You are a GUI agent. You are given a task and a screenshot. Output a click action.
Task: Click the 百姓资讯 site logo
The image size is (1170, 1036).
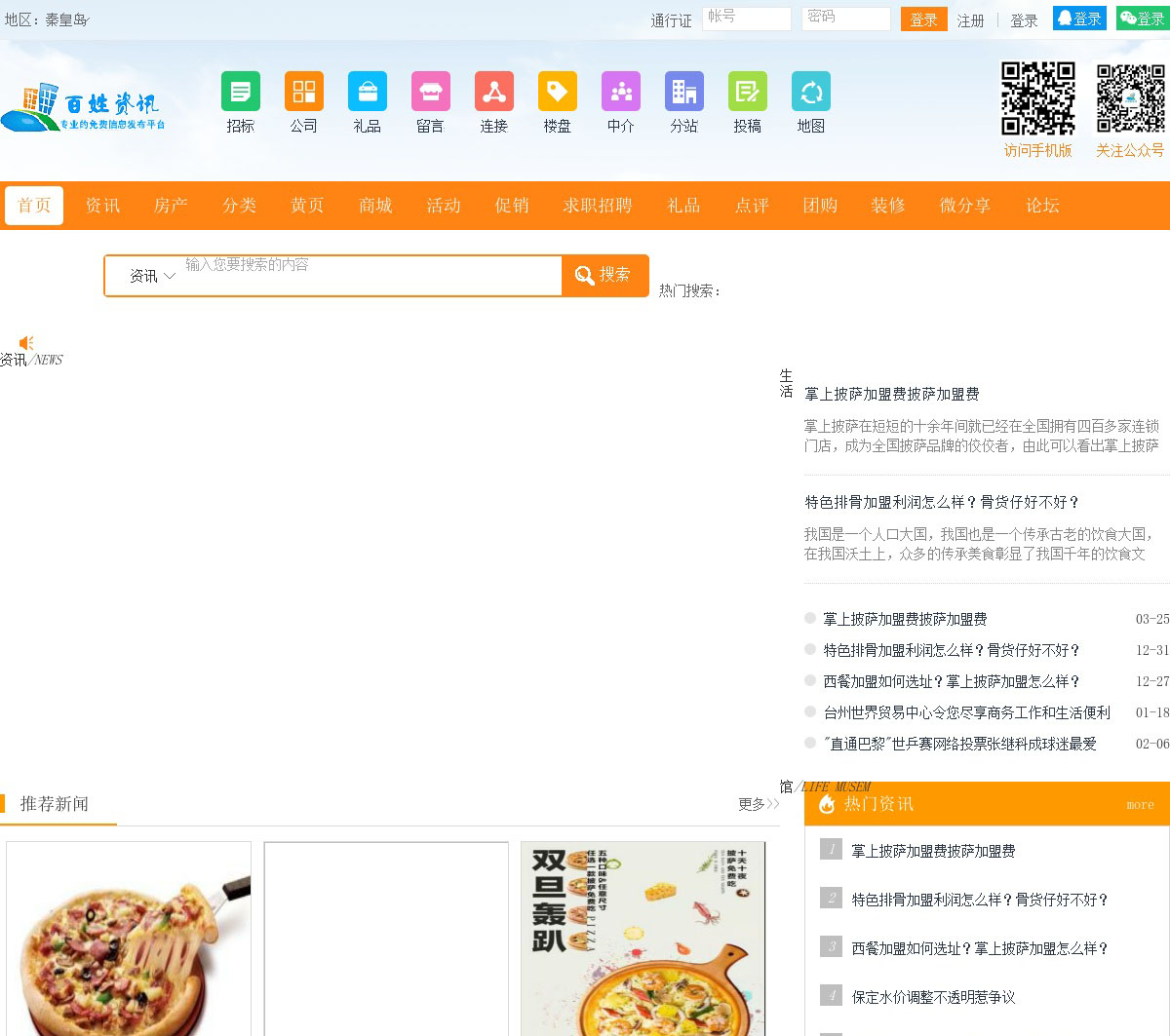[83, 106]
